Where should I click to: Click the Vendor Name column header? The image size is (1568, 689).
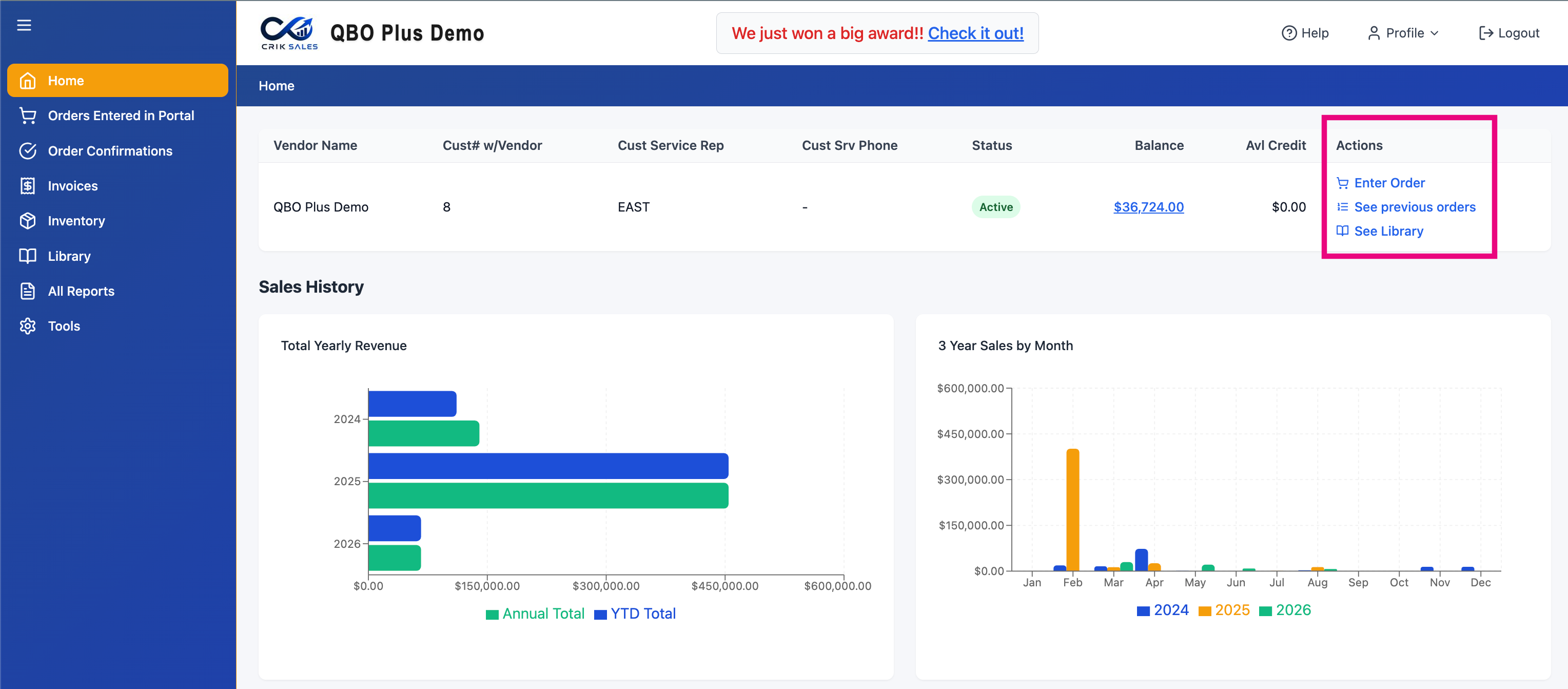pos(315,146)
